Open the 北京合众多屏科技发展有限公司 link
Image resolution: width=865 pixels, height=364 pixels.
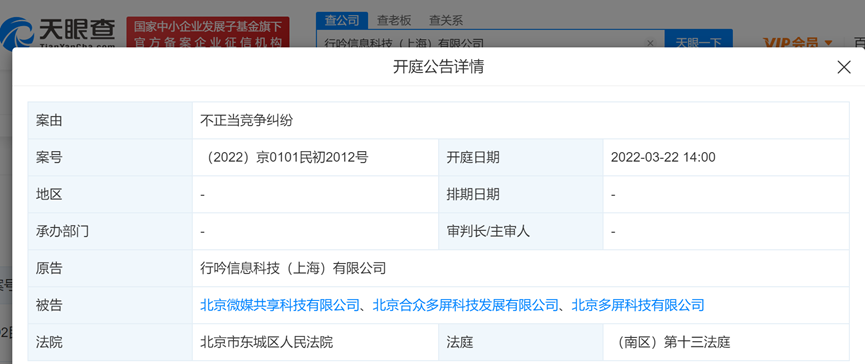point(466,305)
